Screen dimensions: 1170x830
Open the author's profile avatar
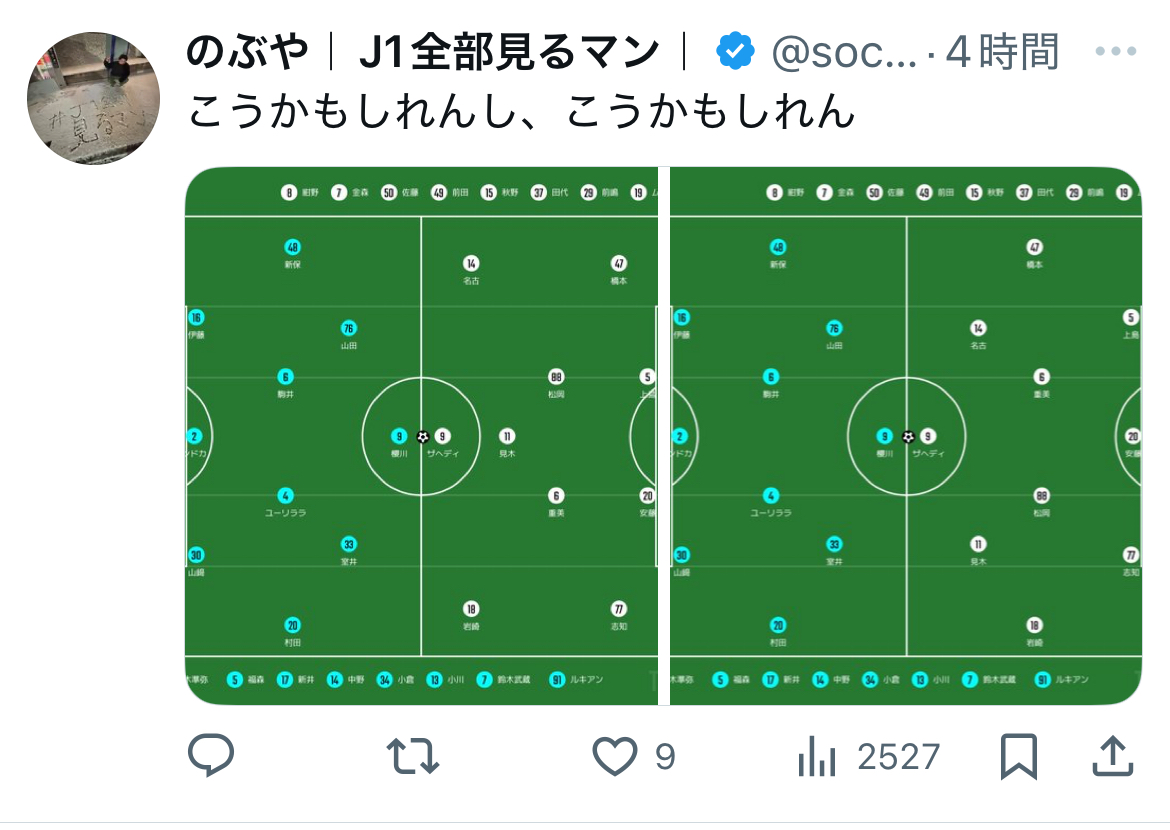[93, 98]
